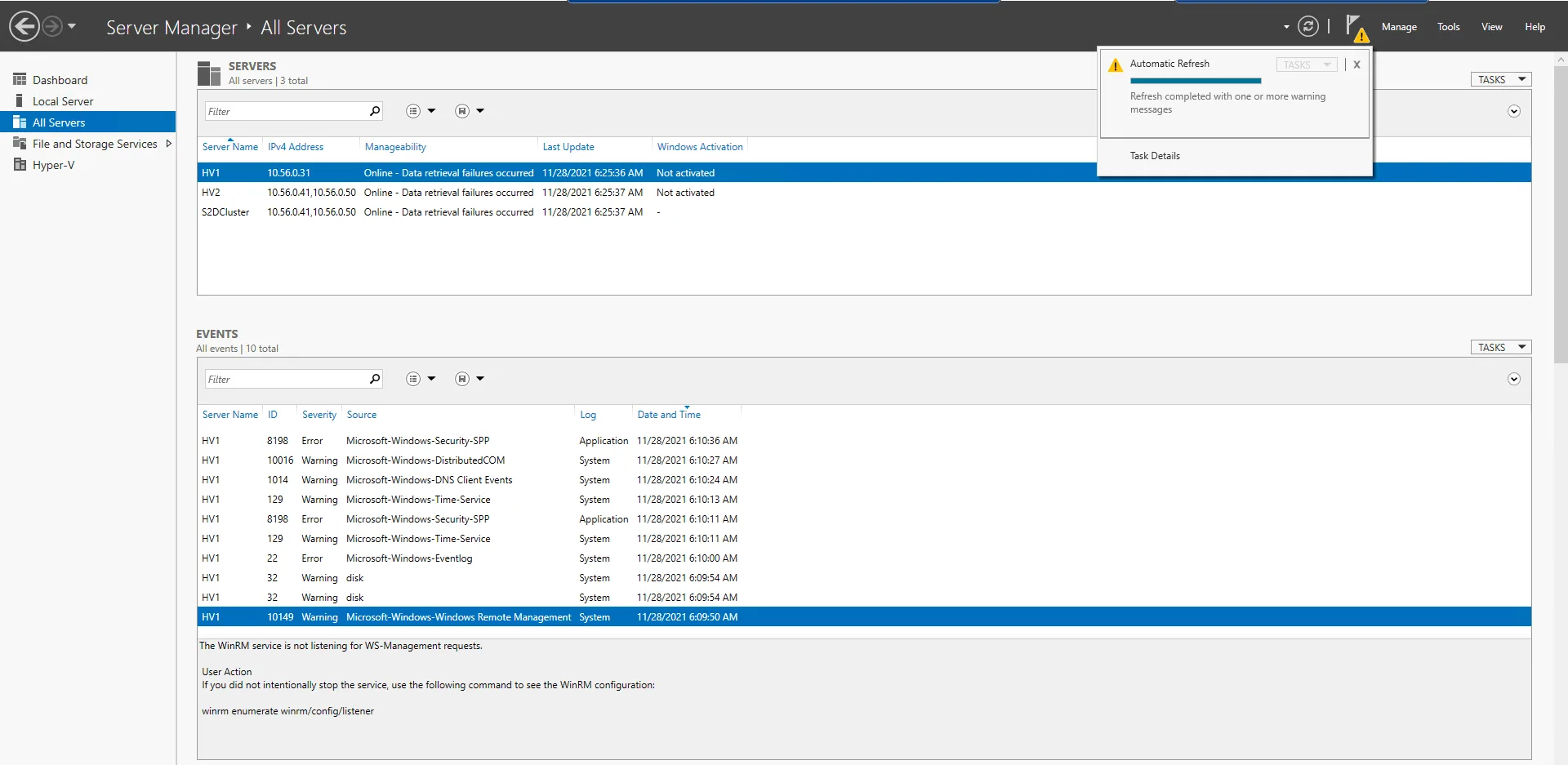Open the Tools menu
This screenshot has width=1568, height=765.
click(x=1448, y=26)
